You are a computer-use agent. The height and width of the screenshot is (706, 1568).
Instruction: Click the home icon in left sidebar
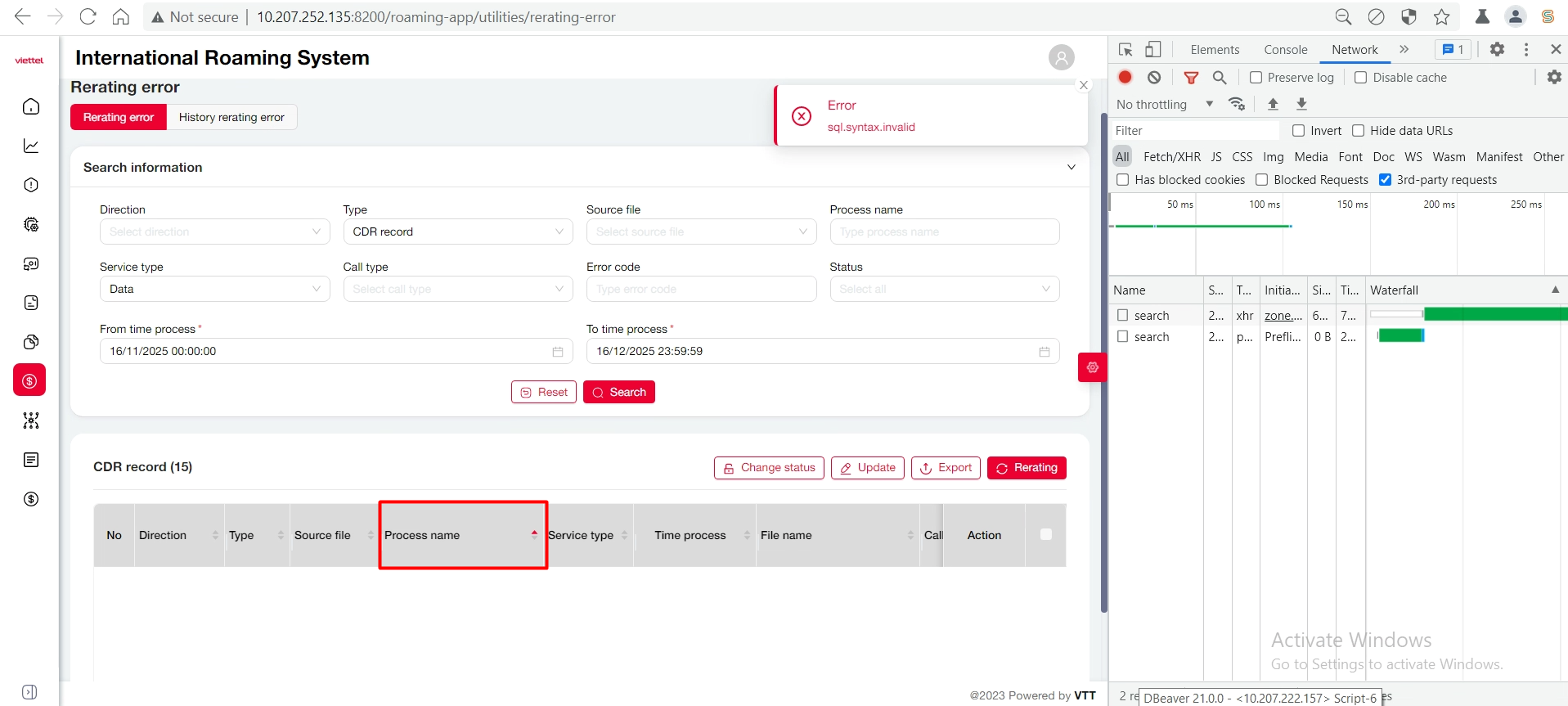(x=31, y=106)
